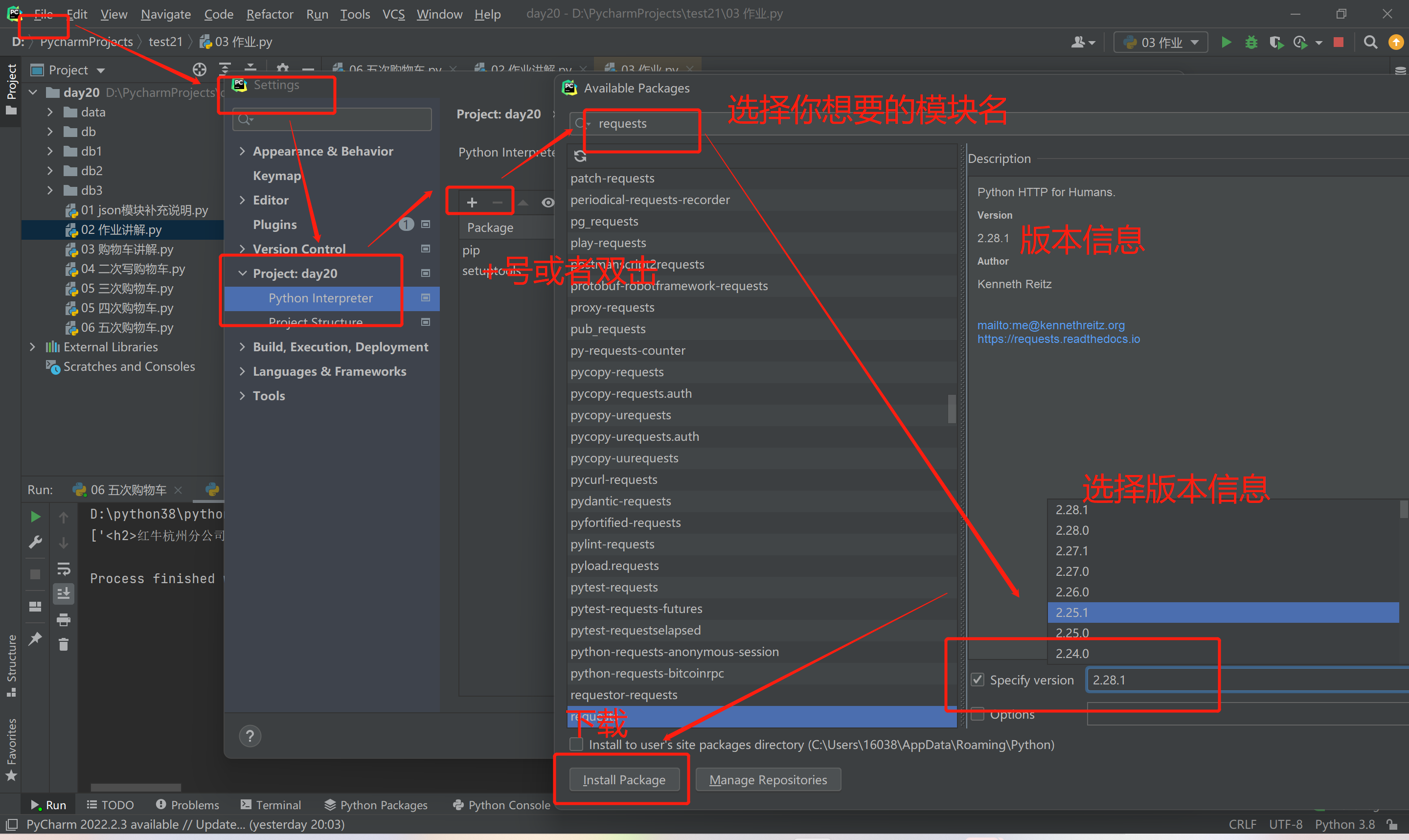
Task: Expand the Appearance & Behavior settings
Action: 242,151
